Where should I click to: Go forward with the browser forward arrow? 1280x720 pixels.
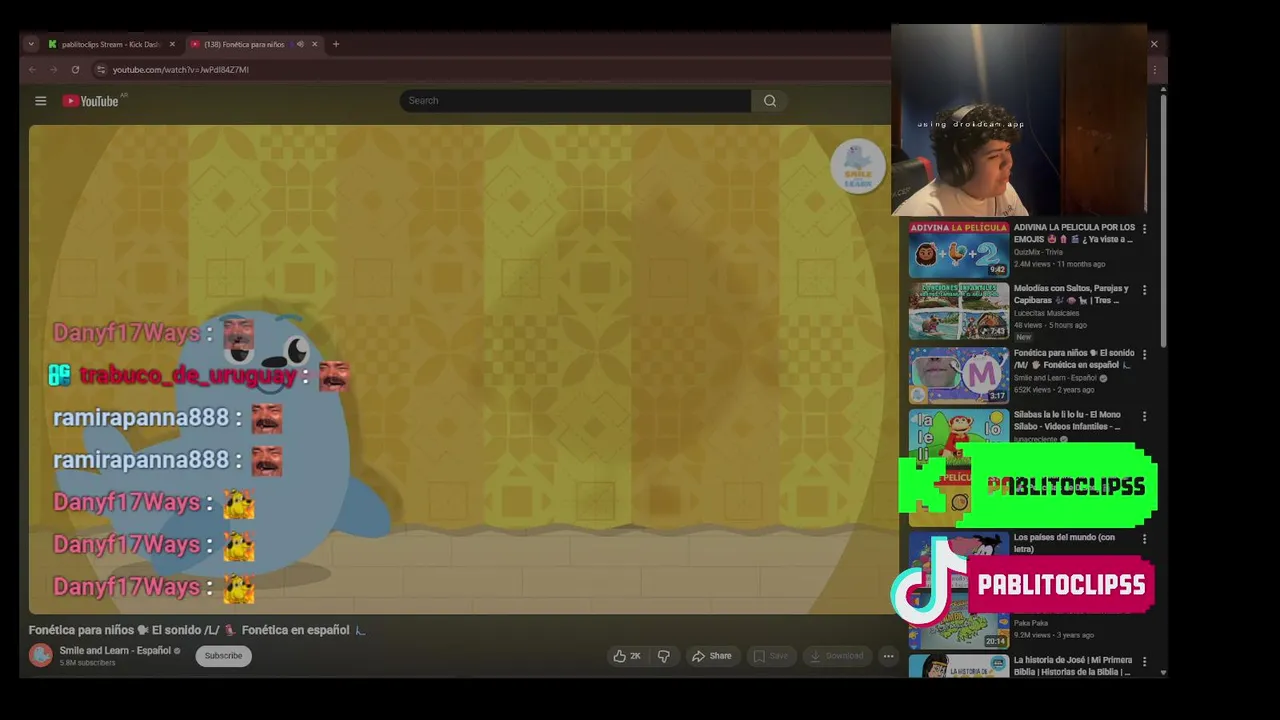53,70
